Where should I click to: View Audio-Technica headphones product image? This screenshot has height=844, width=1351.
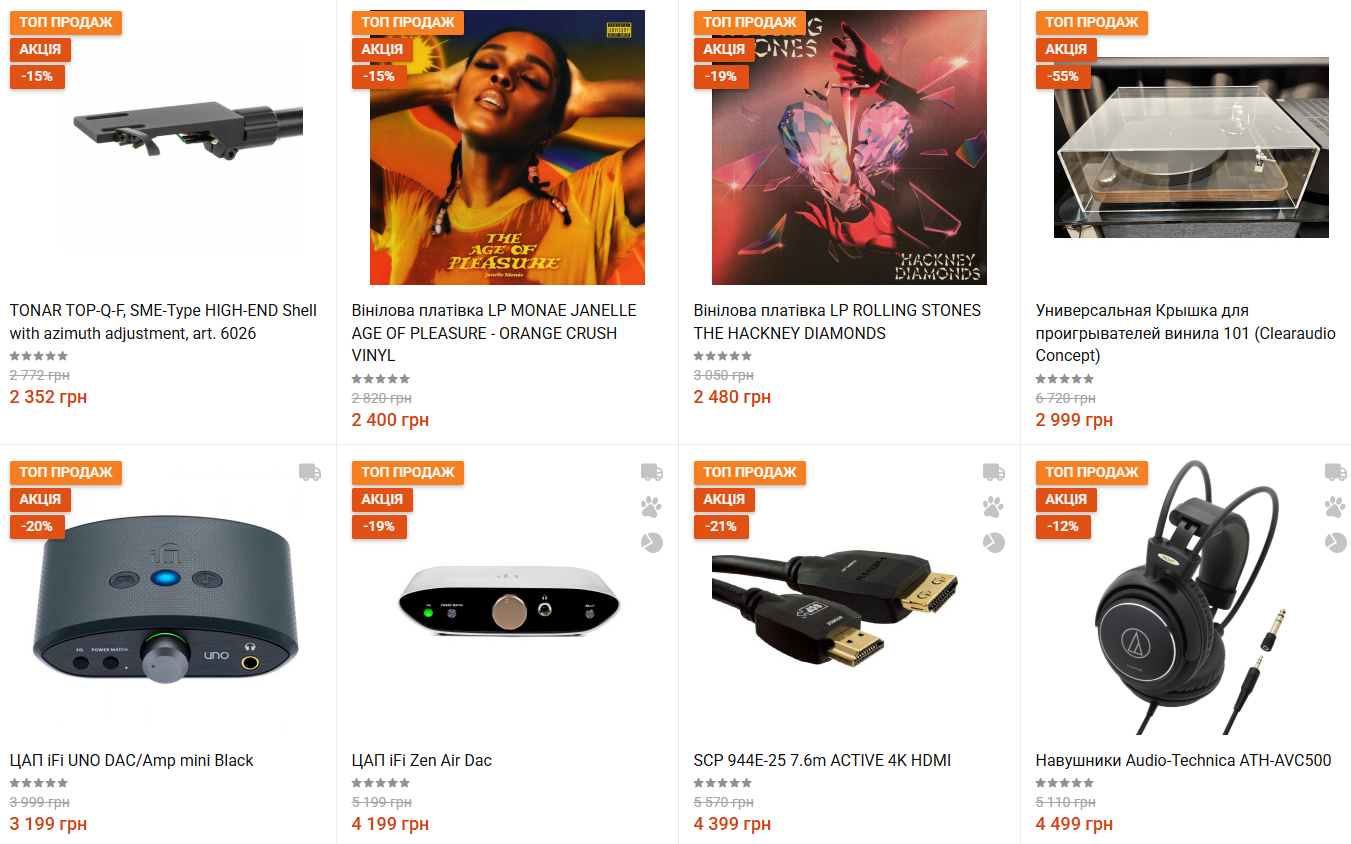(x=1191, y=598)
